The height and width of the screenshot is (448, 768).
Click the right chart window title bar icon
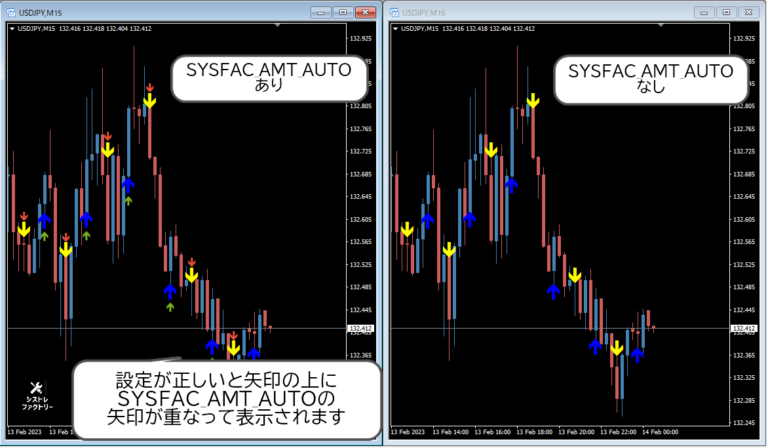[x=394, y=11]
